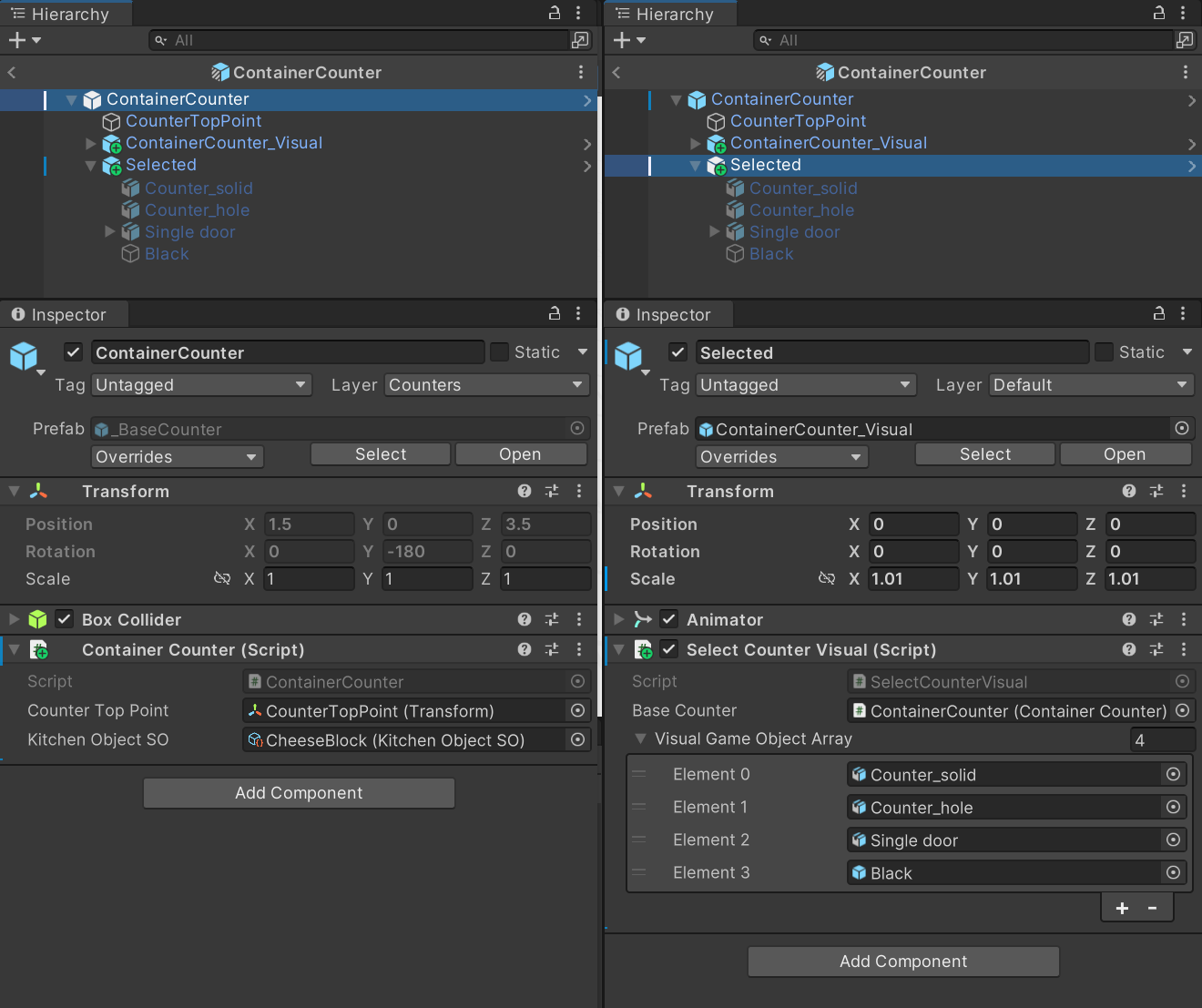Click the back arrow in the left Hierarchy breadcrumb

point(13,72)
